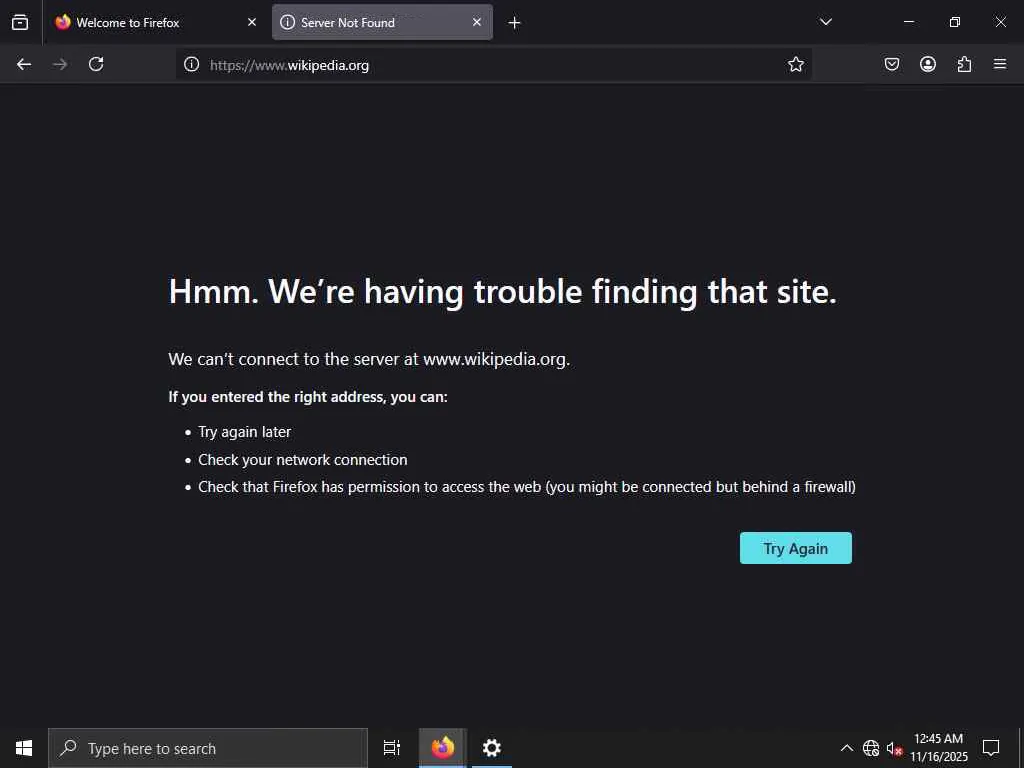Click the 'Try again later' bullet
Screen dimensions: 1024x768
click(x=244, y=432)
